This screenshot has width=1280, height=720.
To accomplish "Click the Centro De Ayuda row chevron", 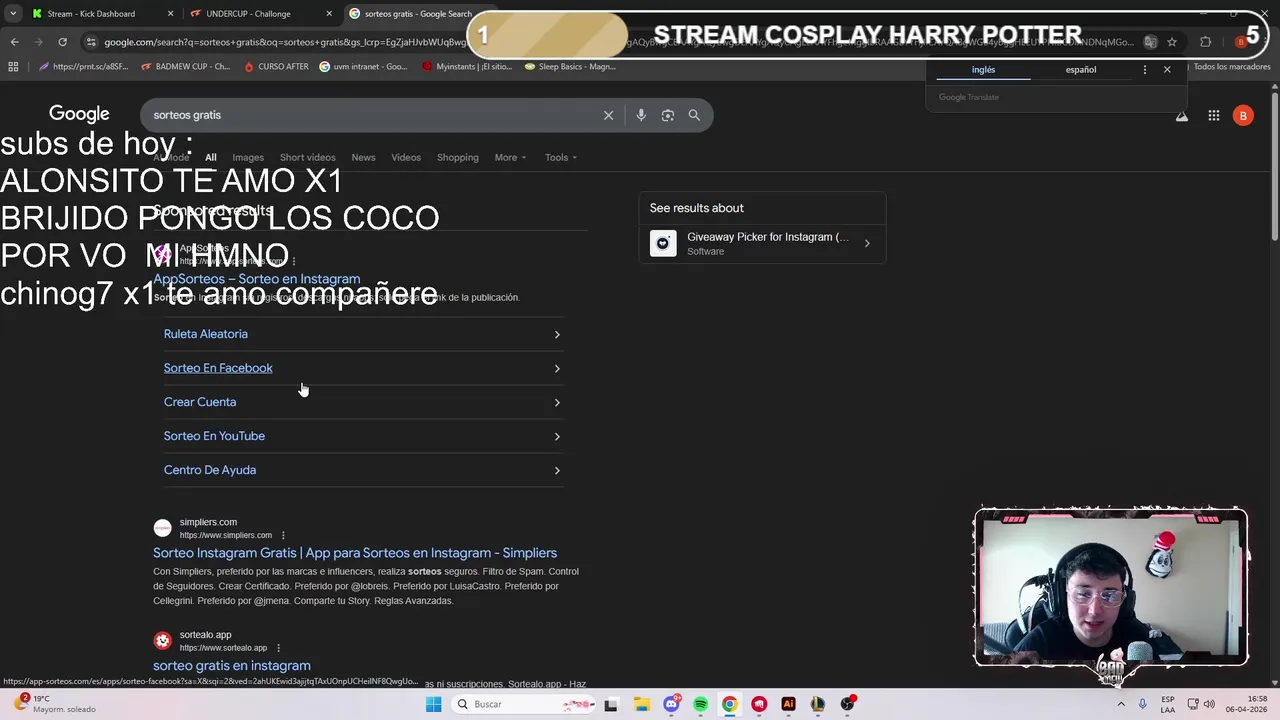I will pos(557,470).
